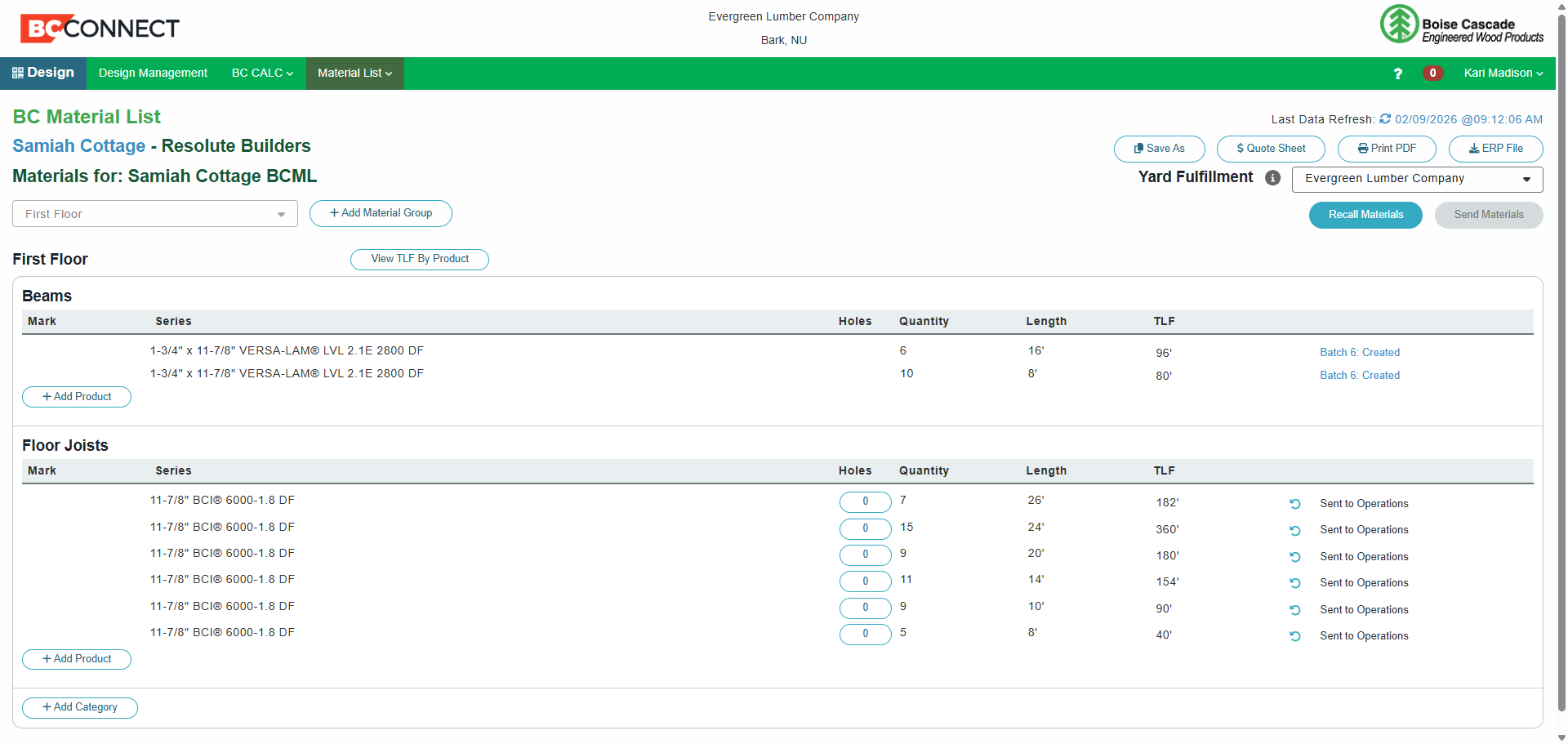This screenshot has width=1568, height=744.
Task: Select the 8' VERSA-LAM beam row
Action: (776, 374)
